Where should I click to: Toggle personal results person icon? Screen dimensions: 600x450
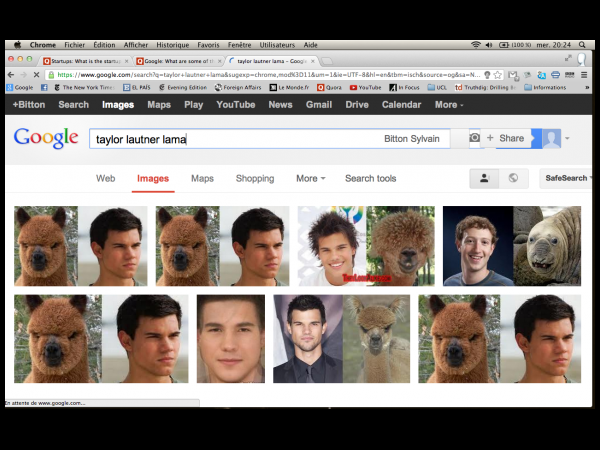(x=485, y=178)
